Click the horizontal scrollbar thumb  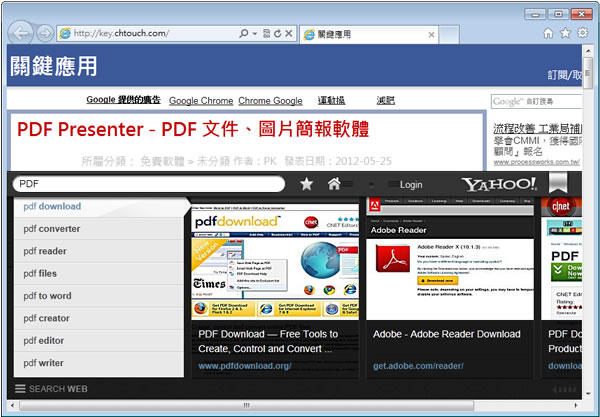click(246, 406)
